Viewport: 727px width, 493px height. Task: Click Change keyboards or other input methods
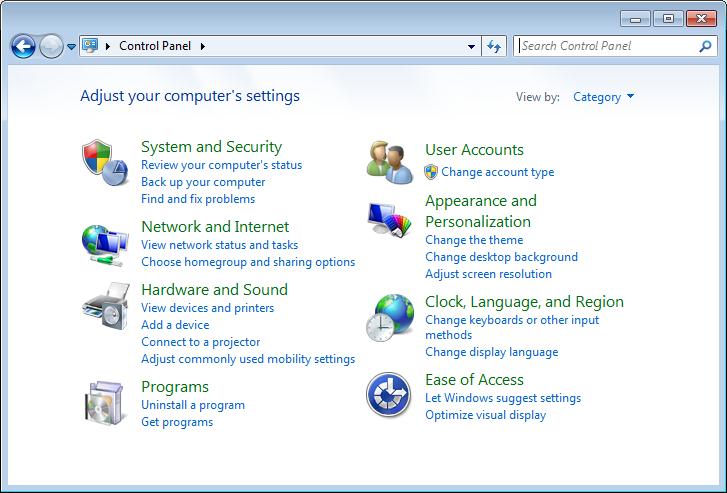point(512,327)
